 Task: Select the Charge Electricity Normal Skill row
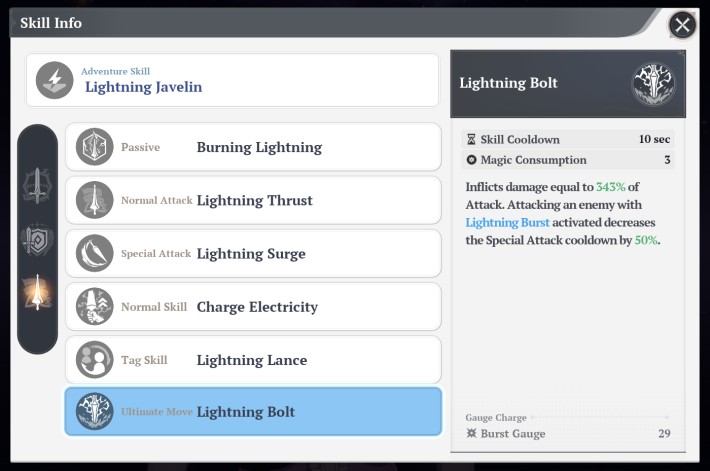coord(253,307)
